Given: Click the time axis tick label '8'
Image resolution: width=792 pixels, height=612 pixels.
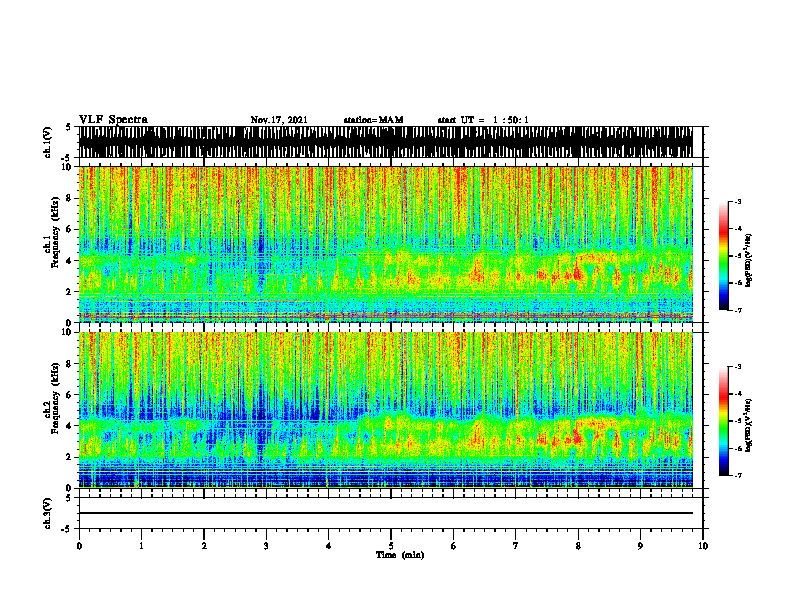Looking at the screenshot, I should click(578, 546).
